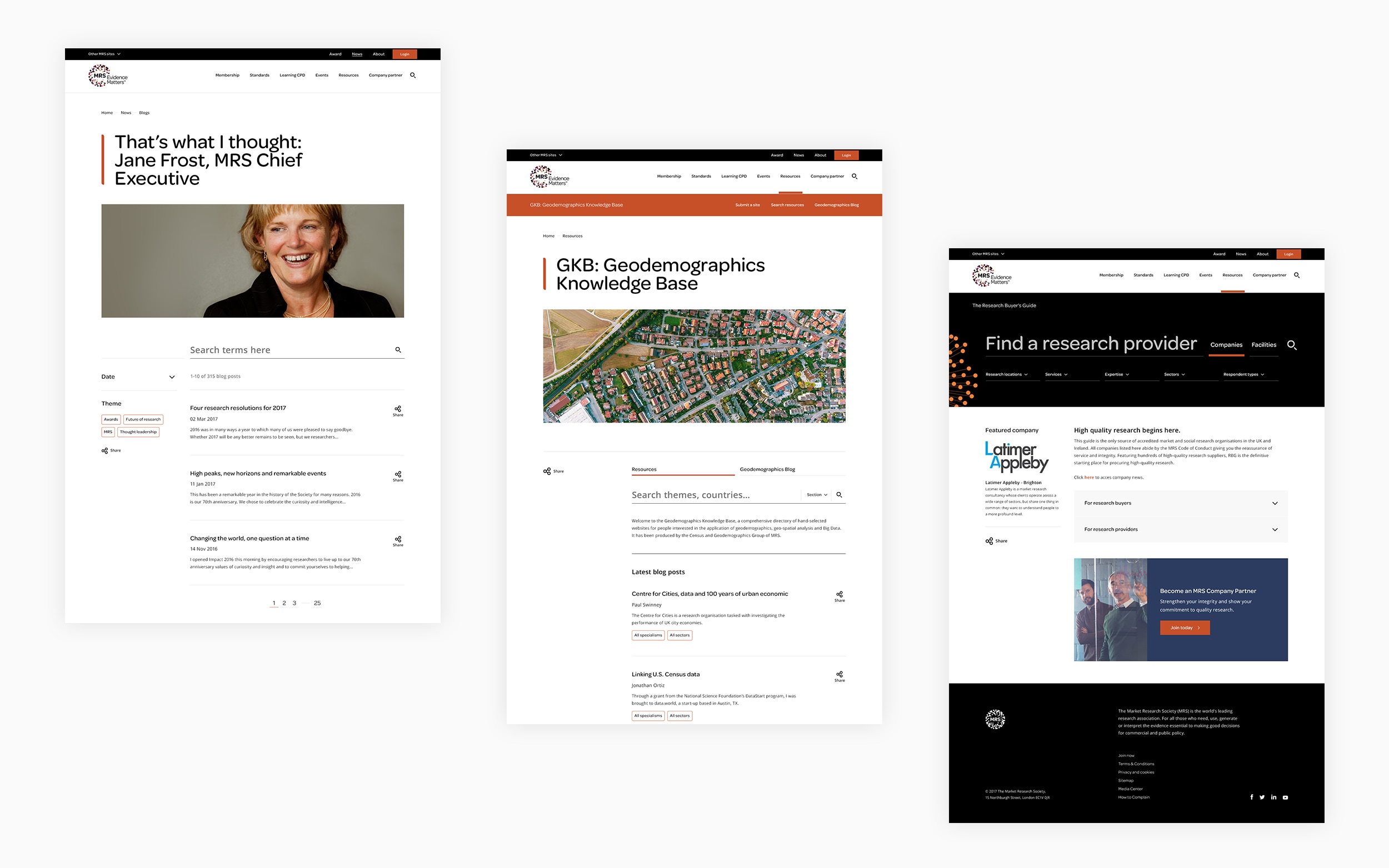Viewport: 1389px width, 868px height.
Task: Open YouTube icon in footer
Action: [x=1285, y=797]
